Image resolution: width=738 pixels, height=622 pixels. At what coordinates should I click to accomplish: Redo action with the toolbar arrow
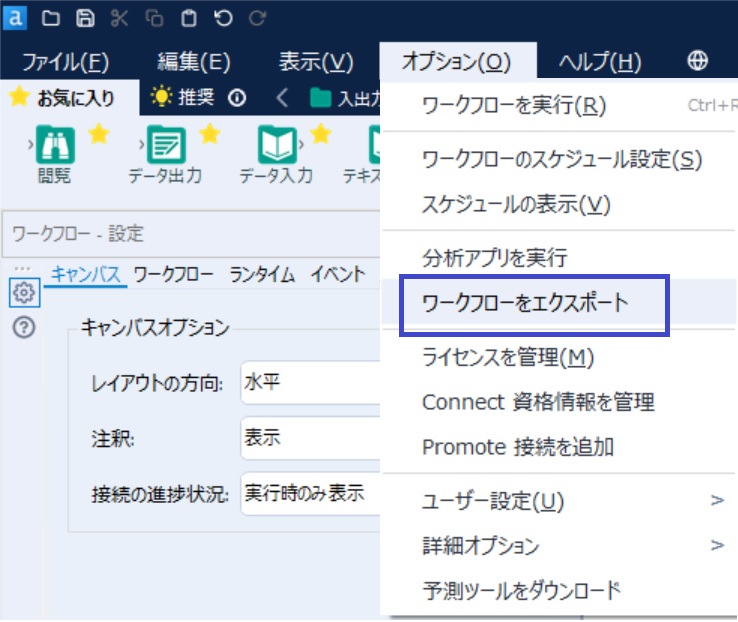(257, 19)
